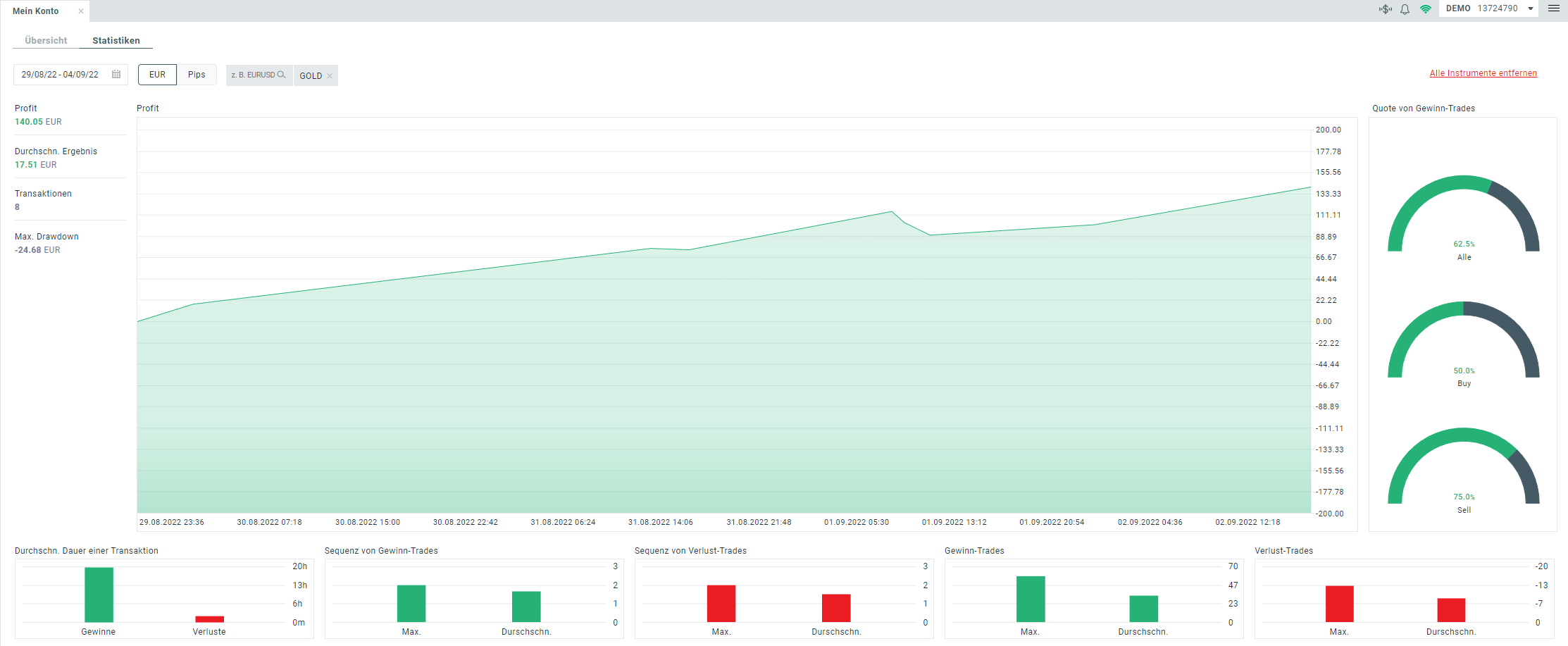
Task: Click Durschschn. bar in Sequenz von Verlust-Trades
Action: tap(836, 608)
